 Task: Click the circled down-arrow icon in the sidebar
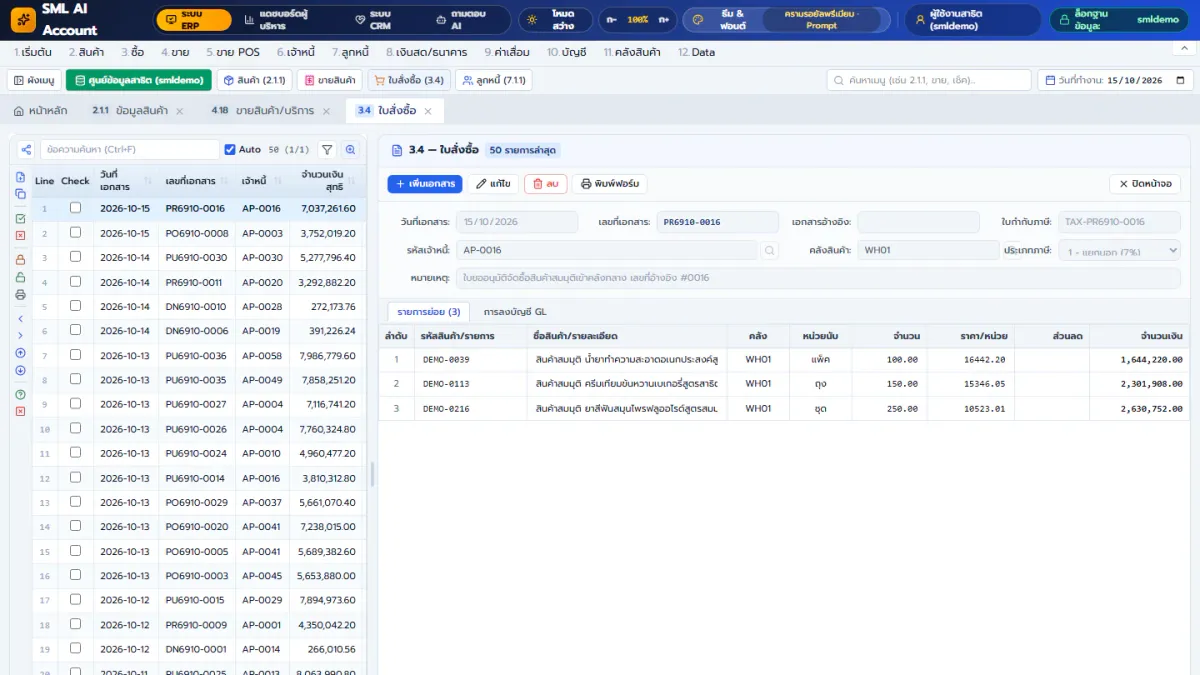20,370
